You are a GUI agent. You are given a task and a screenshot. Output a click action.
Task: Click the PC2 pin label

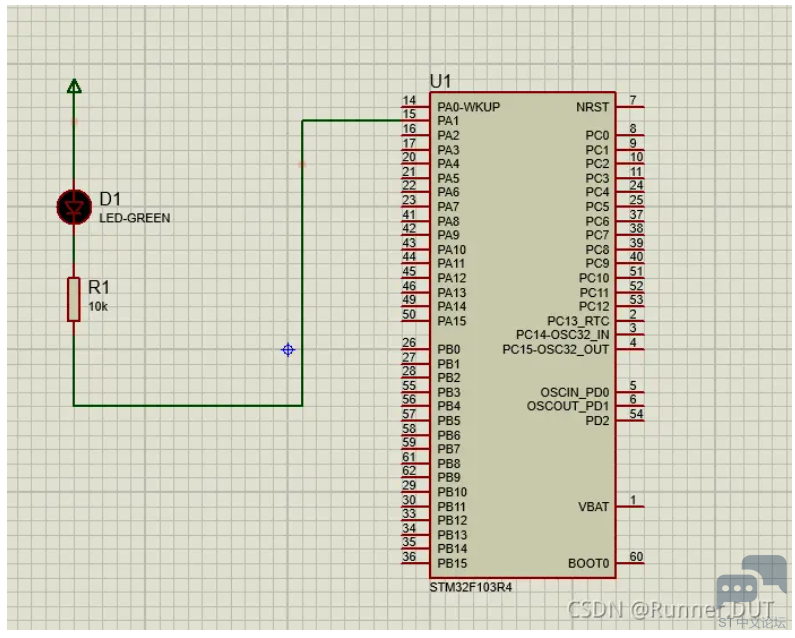click(x=597, y=164)
